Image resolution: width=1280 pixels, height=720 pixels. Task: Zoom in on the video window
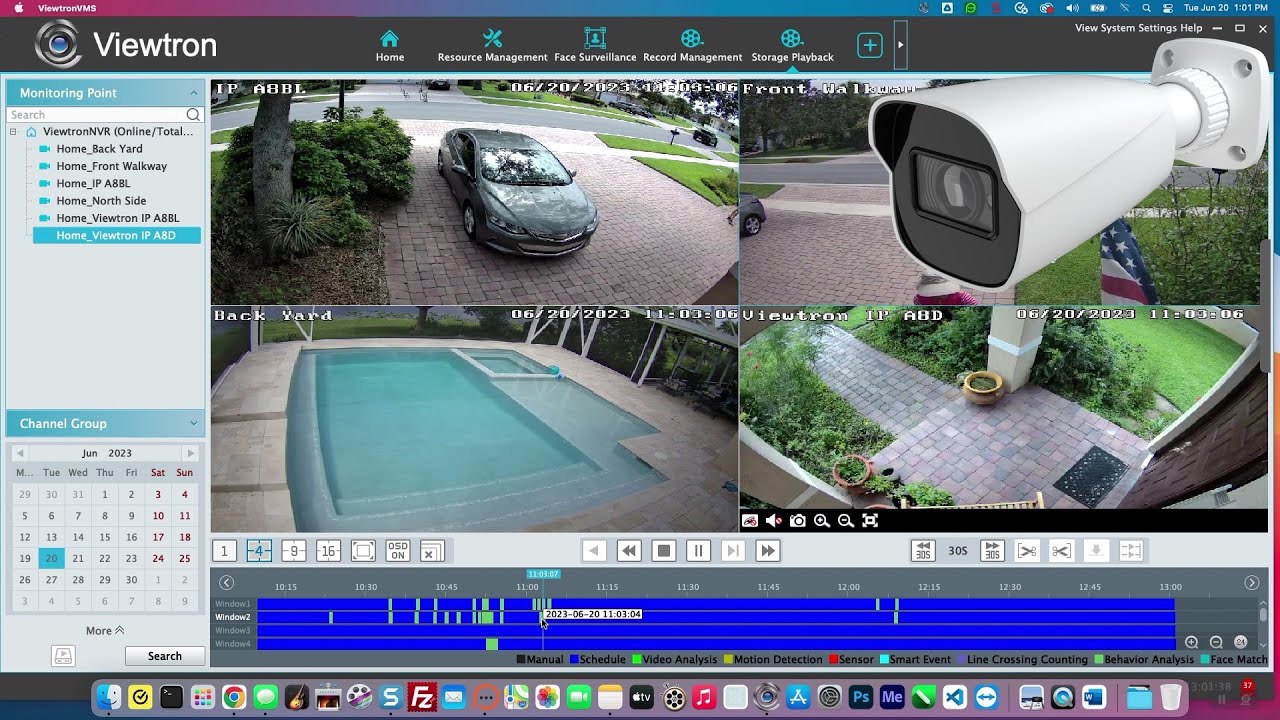[x=822, y=521]
